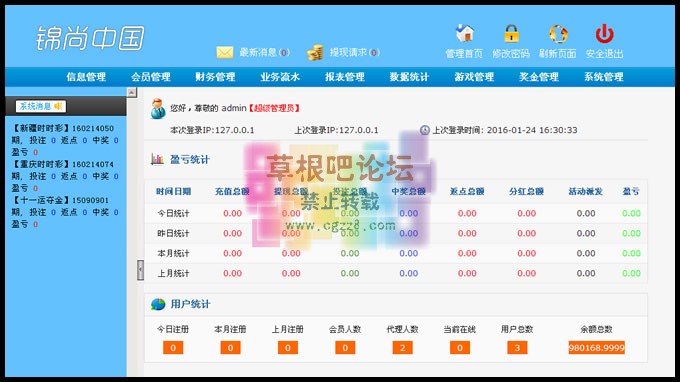The width and height of the screenshot is (680, 382).
Task: Click the 上月统计 row label
Action: pos(173,273)
